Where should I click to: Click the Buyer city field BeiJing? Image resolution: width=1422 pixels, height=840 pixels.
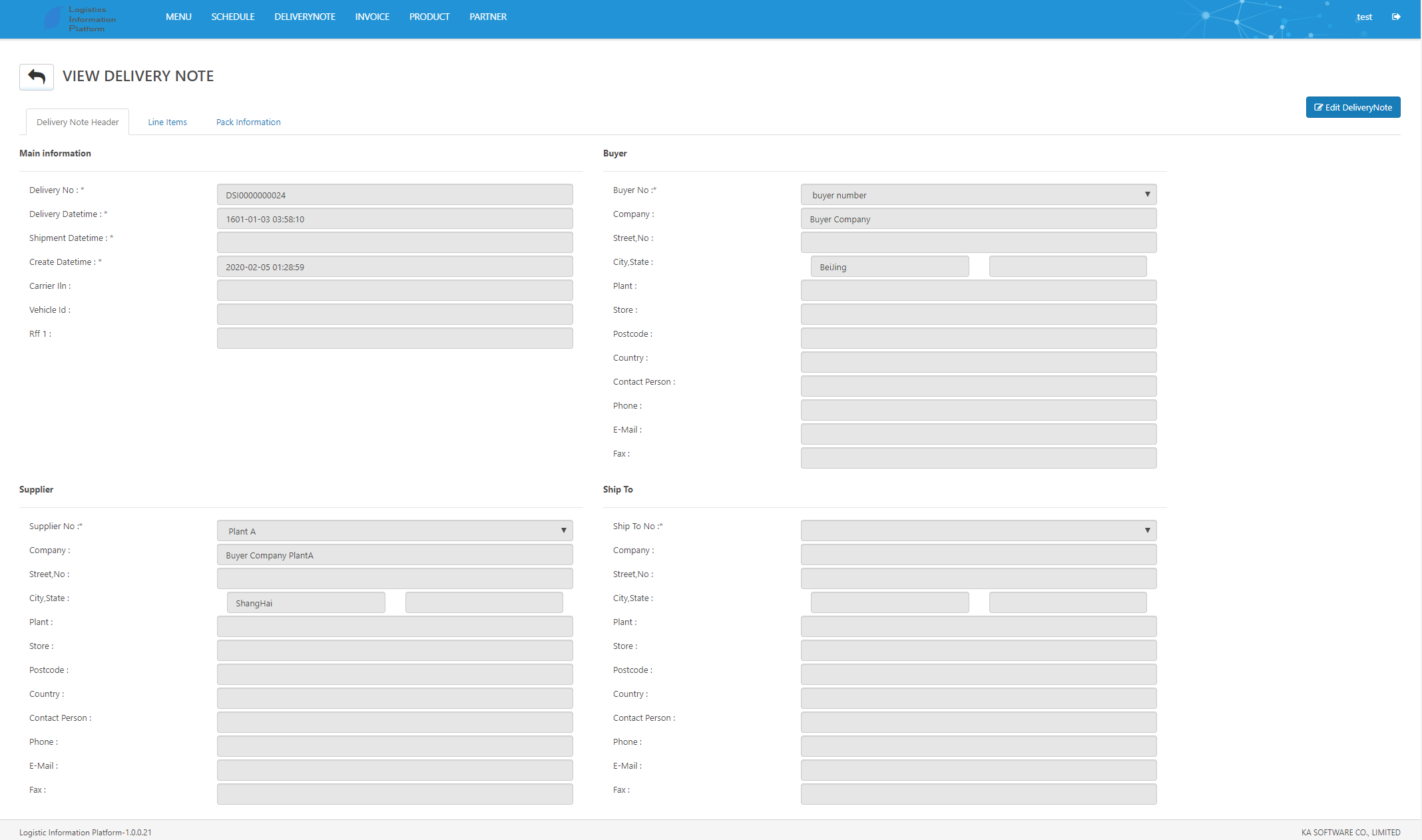tap(890, 266)
